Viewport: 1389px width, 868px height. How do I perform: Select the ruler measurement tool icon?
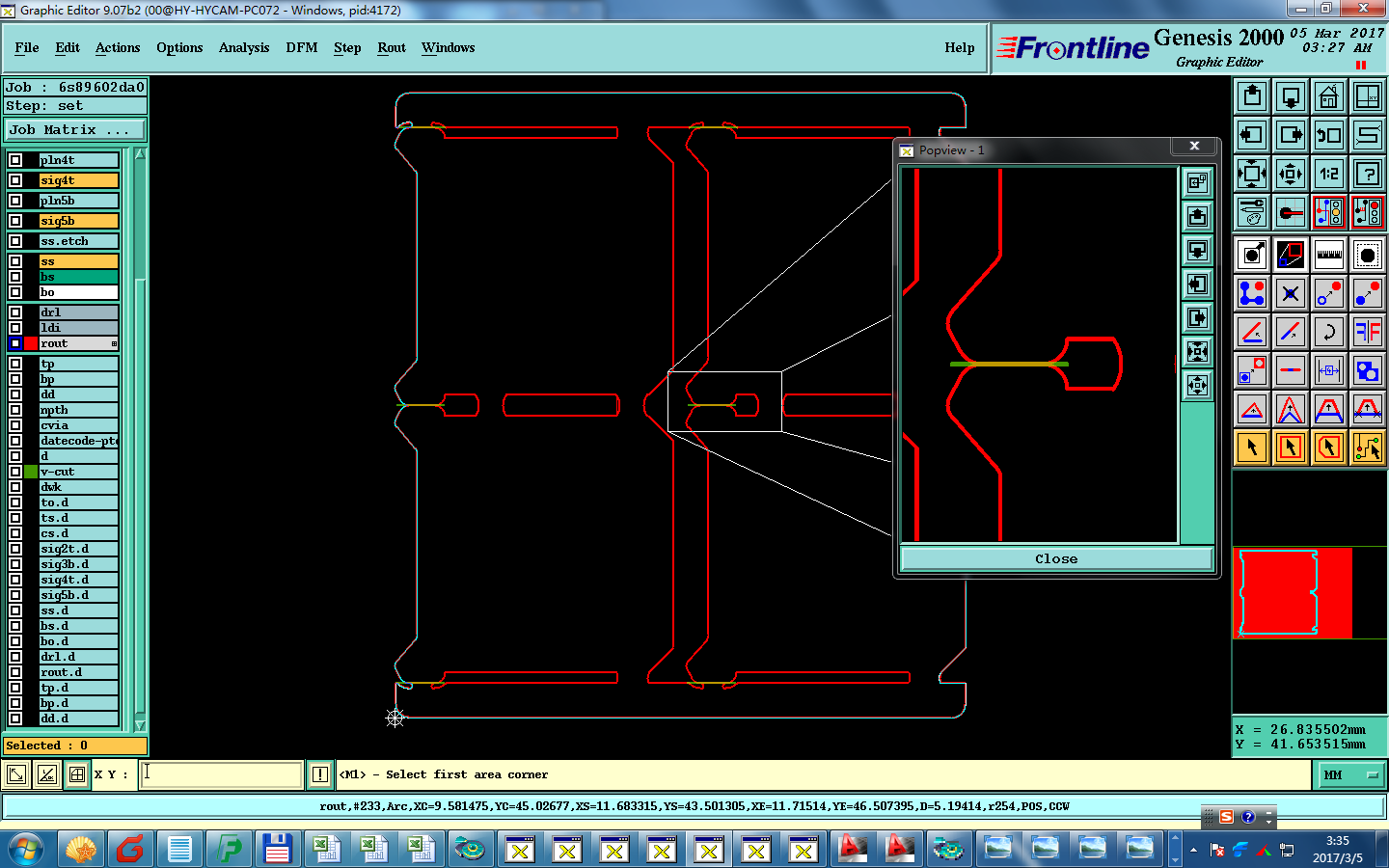pyautogui.click(x=1328, y=255)
